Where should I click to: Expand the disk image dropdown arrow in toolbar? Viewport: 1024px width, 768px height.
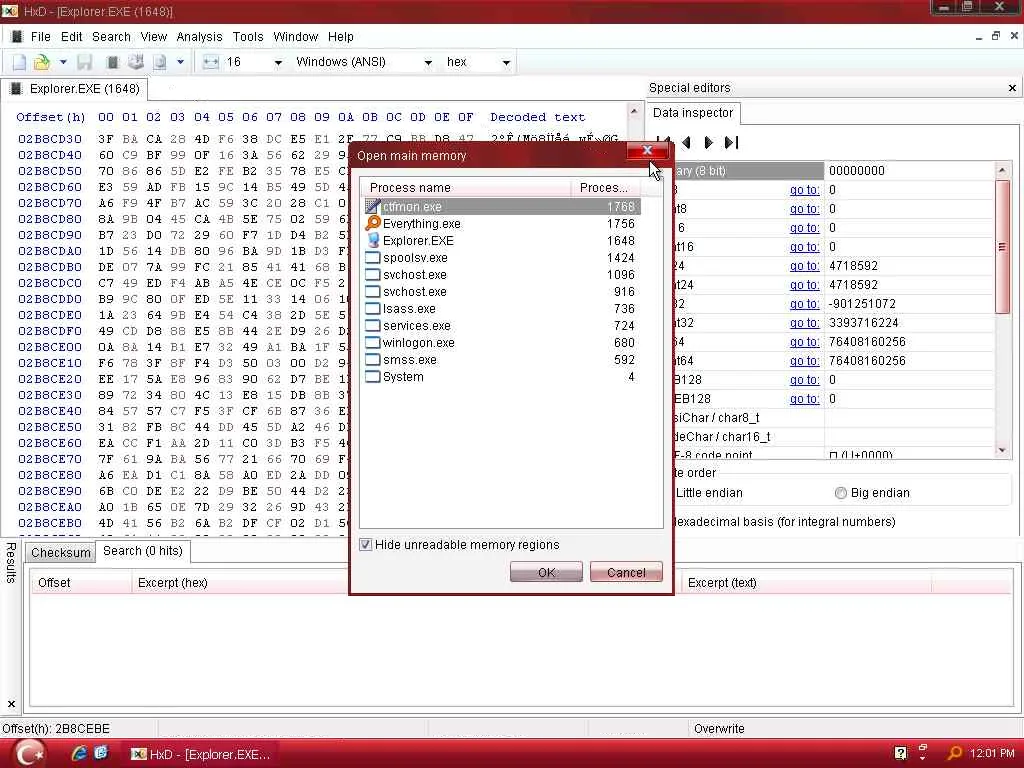(x=180, y=62)
